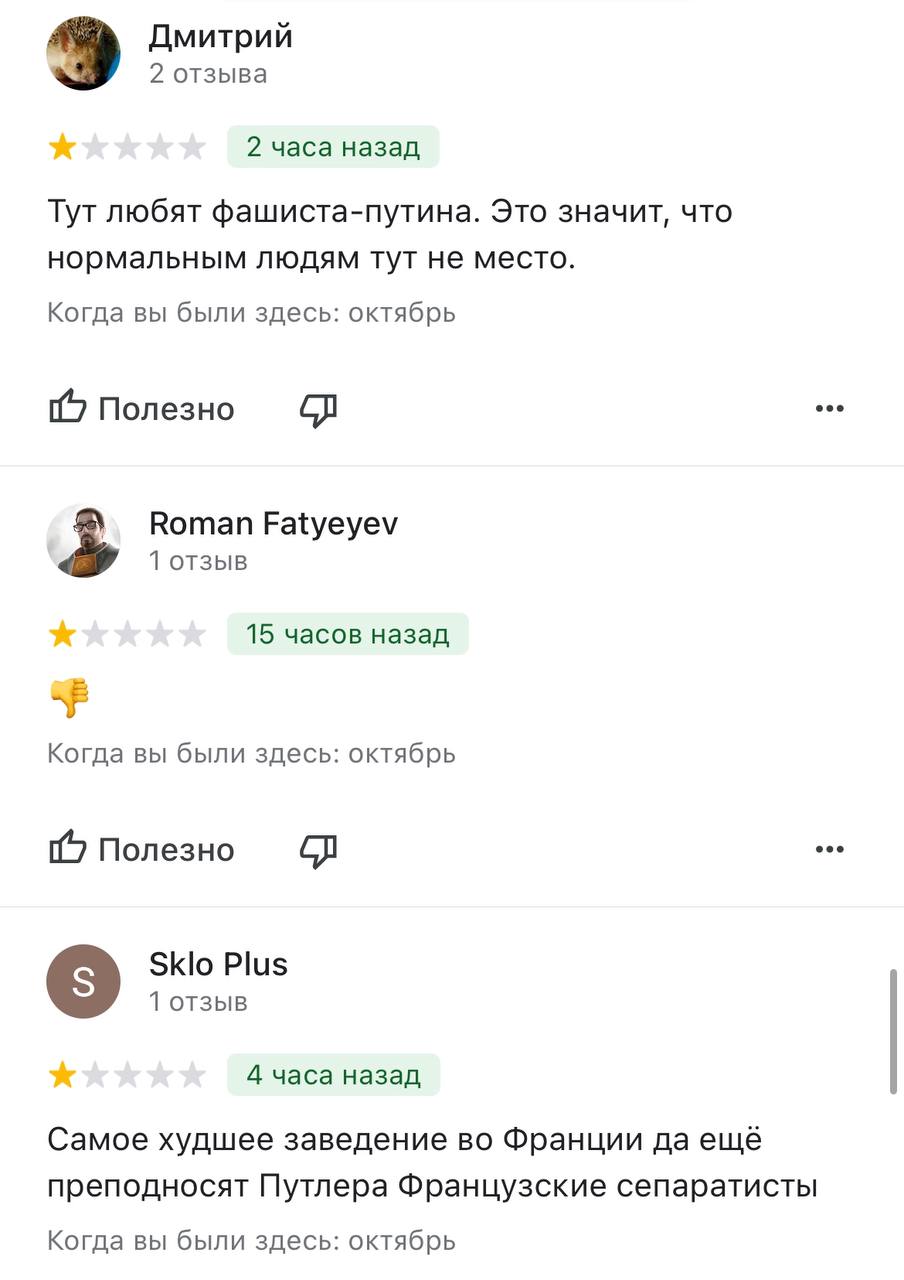Open three-dots menu for Дмитрий's review
904x1280 pixels.
[x=829, y=408]
